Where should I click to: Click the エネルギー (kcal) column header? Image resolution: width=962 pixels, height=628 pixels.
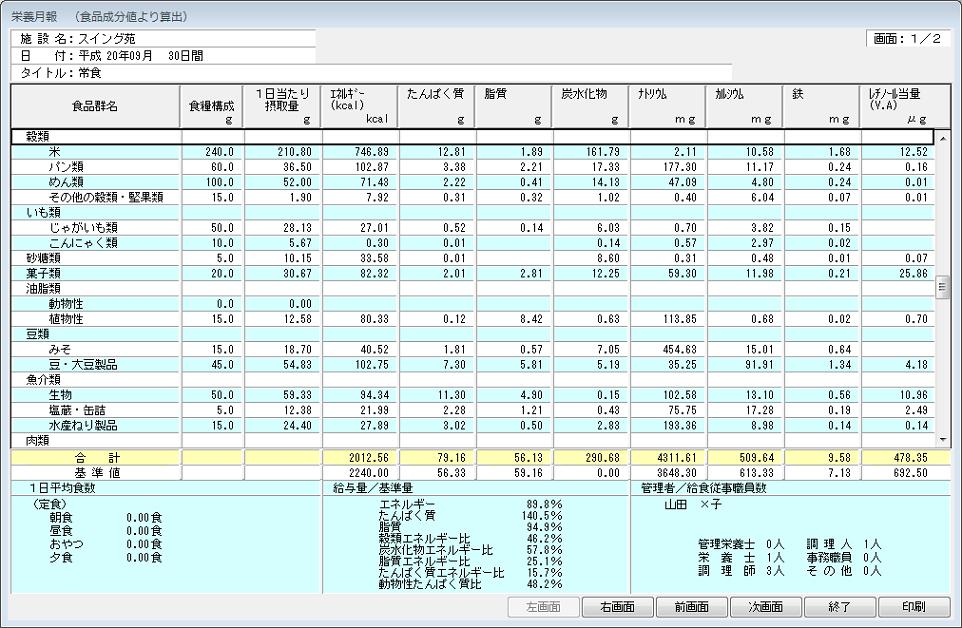[360, 106]
